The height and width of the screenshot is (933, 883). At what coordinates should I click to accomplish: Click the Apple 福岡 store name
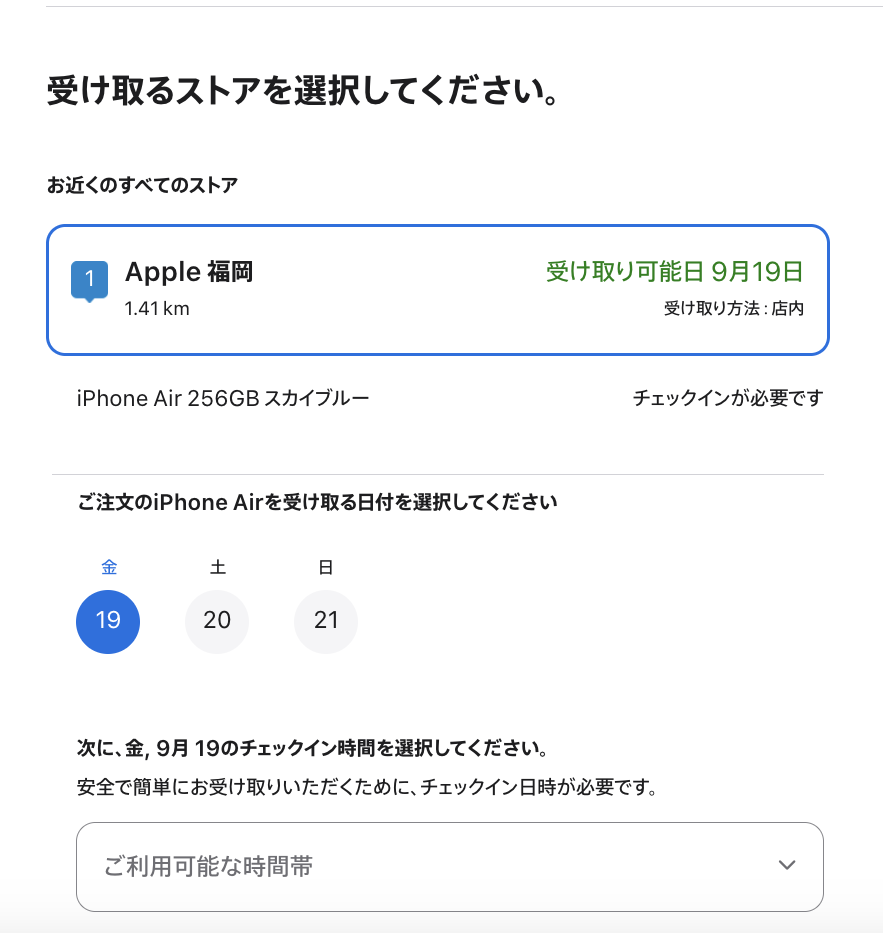tap(189, 272)
